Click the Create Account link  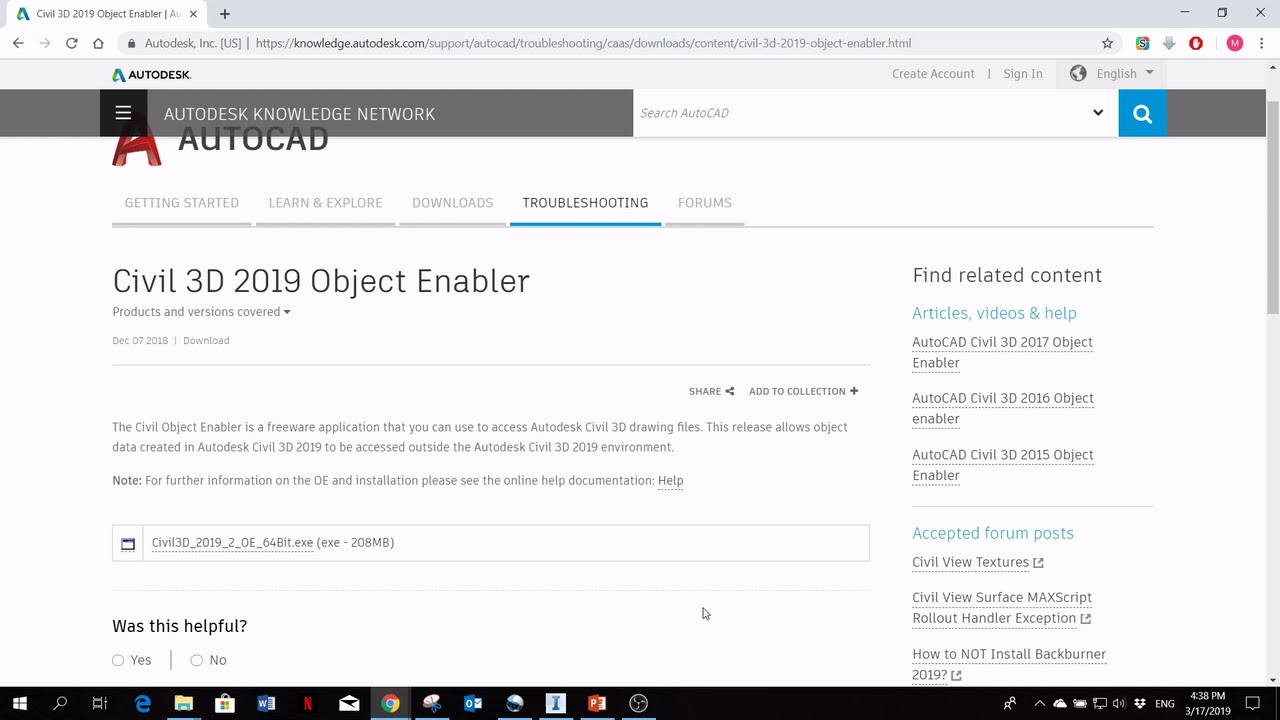(x=933, y=74)
